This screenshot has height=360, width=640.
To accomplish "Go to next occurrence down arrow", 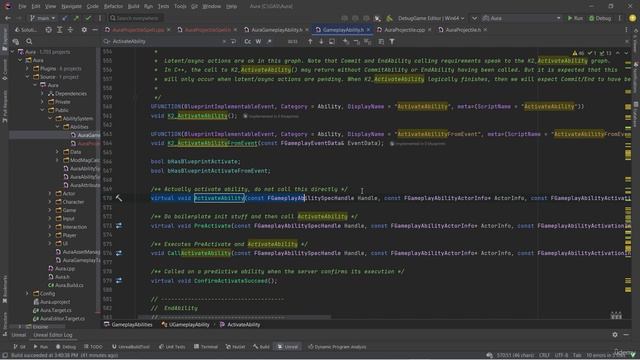I will tap(321, 41).
